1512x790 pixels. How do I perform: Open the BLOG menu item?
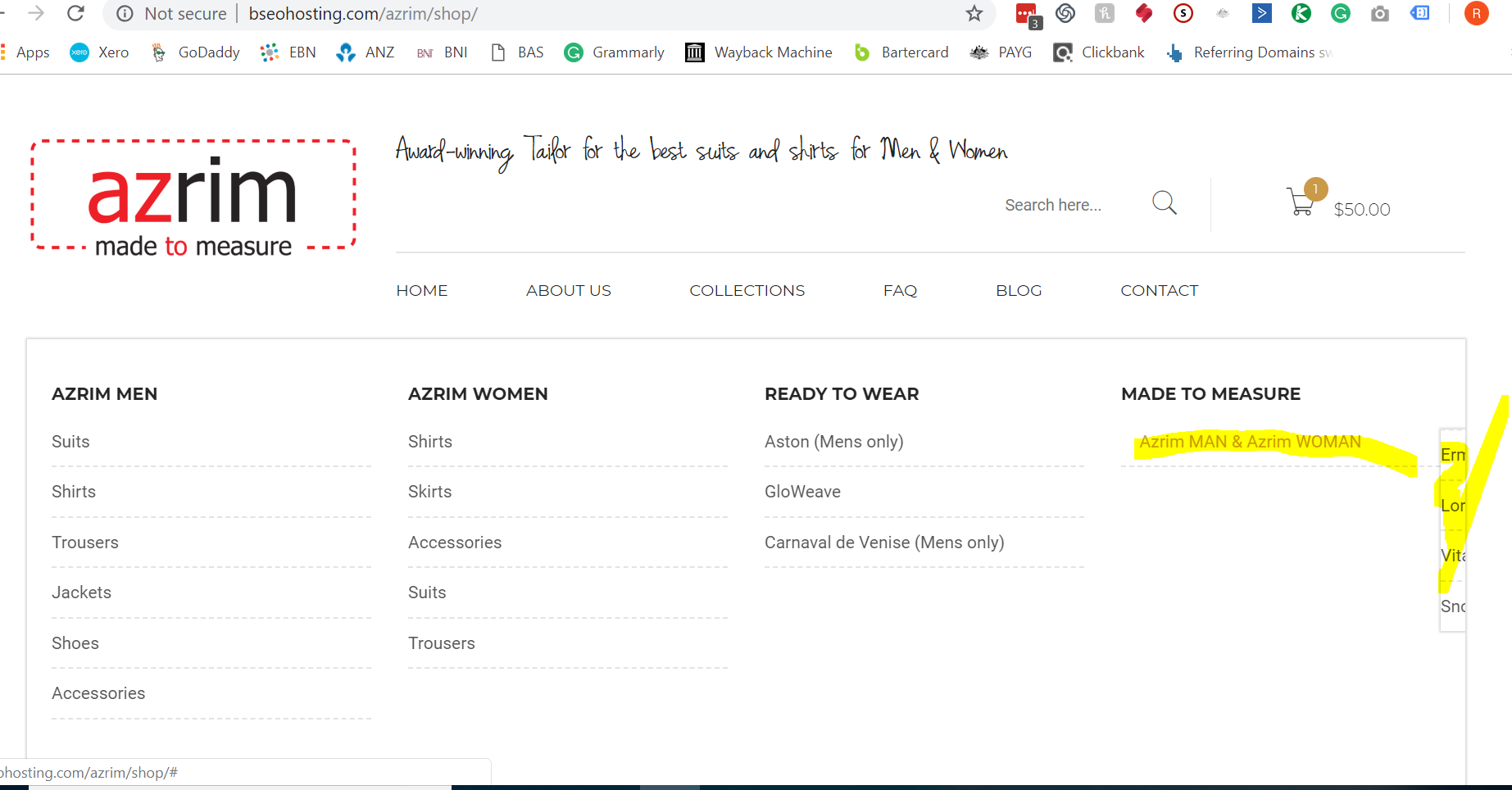(x=1019, y=291)
